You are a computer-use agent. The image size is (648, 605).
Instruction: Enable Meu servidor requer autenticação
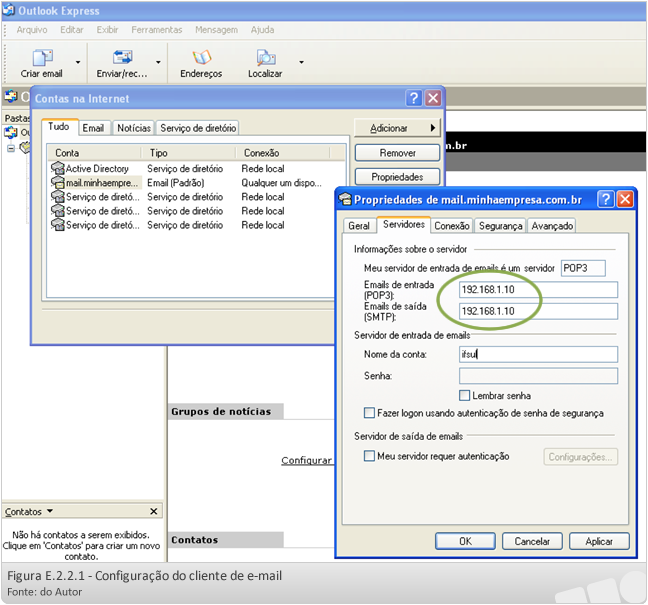pyautogui.click(x=369, y=456)
